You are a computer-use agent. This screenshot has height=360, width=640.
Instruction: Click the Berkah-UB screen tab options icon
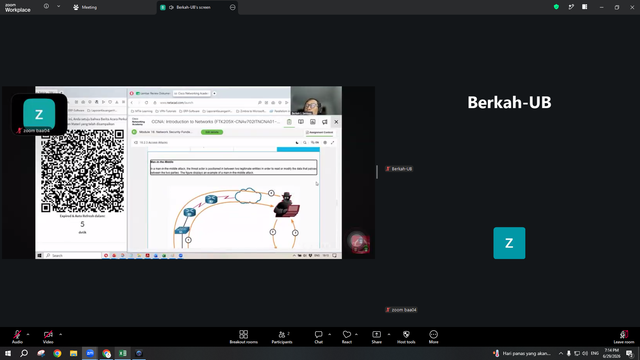(x=233, y=7)
